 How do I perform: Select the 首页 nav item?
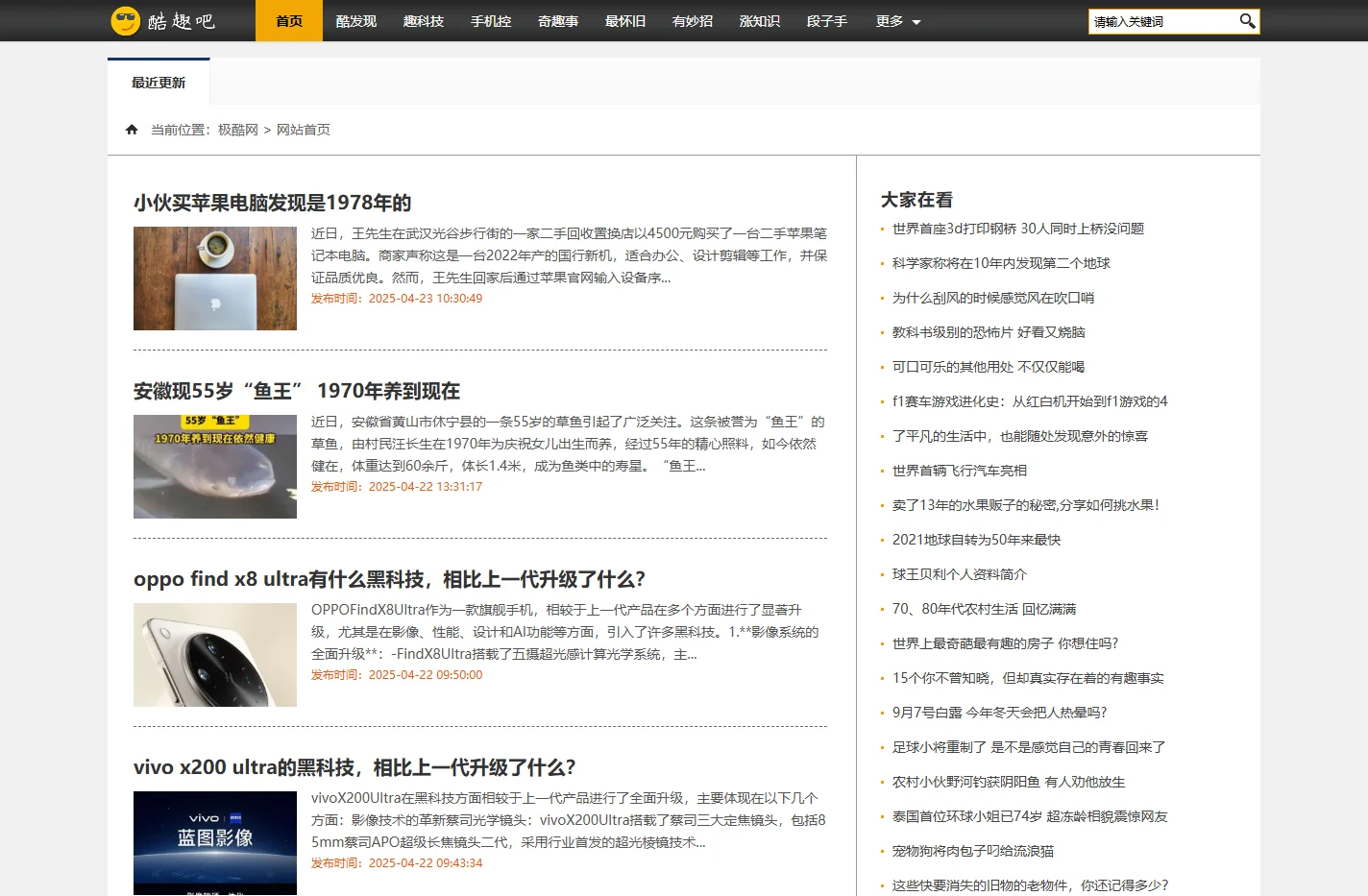pyautogui.click(x=289, y=21)
